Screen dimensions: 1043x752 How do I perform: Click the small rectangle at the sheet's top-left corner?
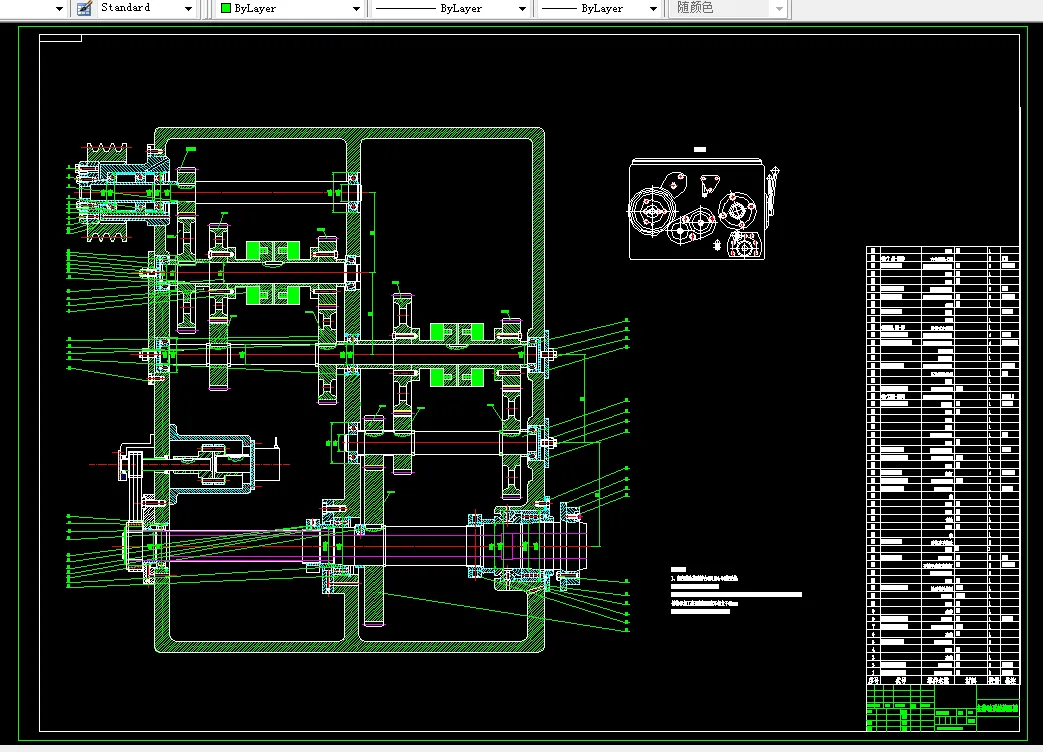click(x=61, y=40)
